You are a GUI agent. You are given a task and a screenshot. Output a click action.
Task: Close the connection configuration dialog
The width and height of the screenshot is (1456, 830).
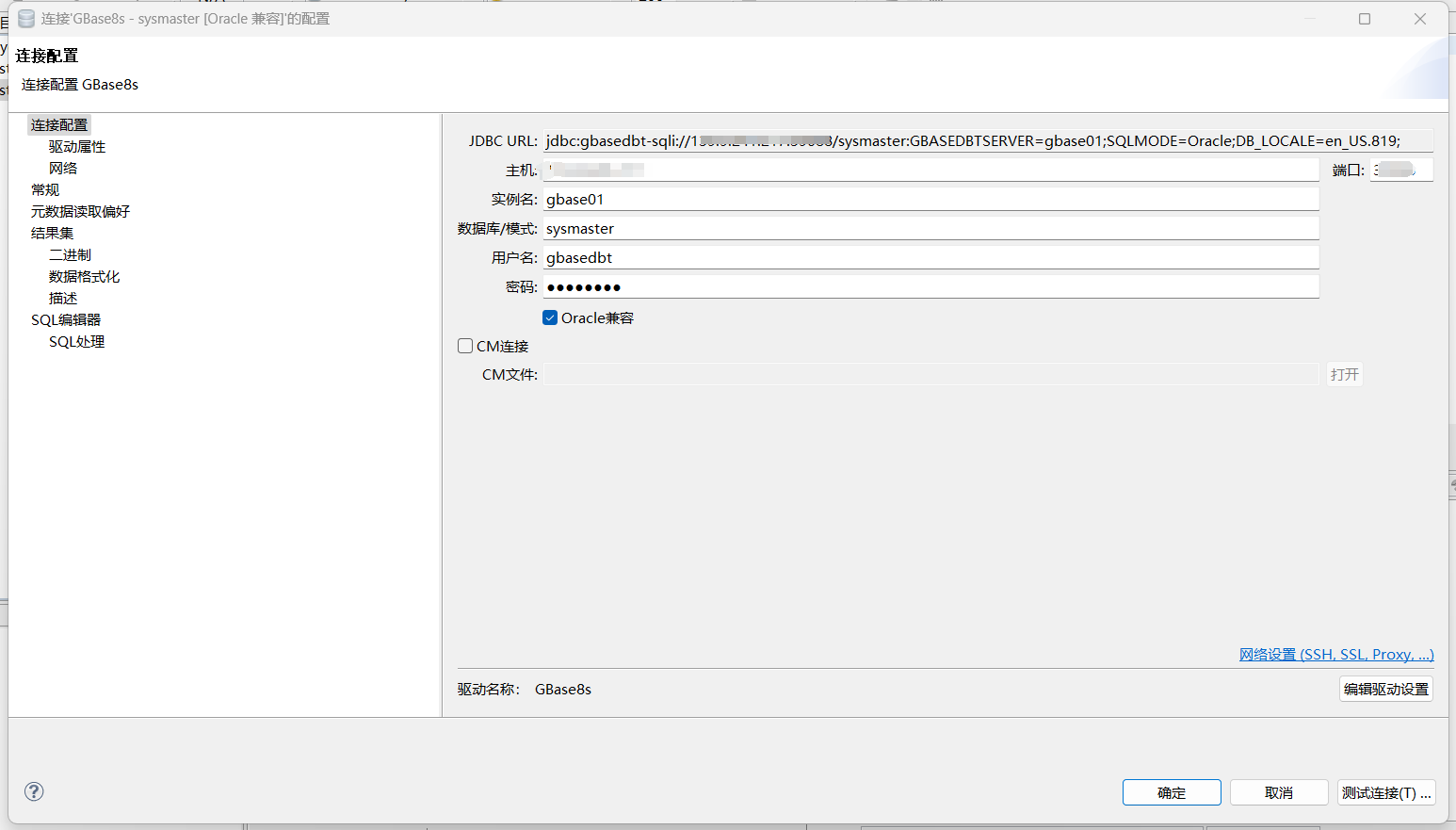pyautogui.click(x=1420, y=19)
